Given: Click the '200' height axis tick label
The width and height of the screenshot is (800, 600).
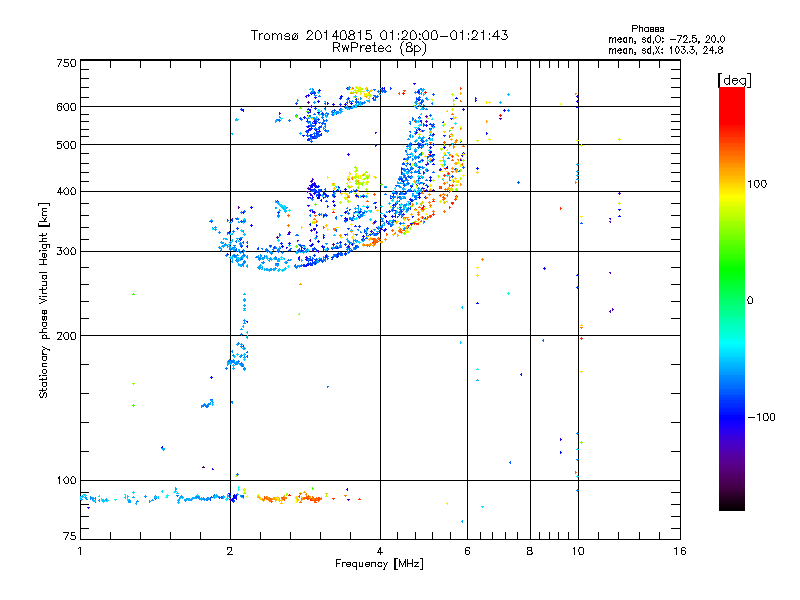Looking at the screenshot, I should tap(66, 336).
